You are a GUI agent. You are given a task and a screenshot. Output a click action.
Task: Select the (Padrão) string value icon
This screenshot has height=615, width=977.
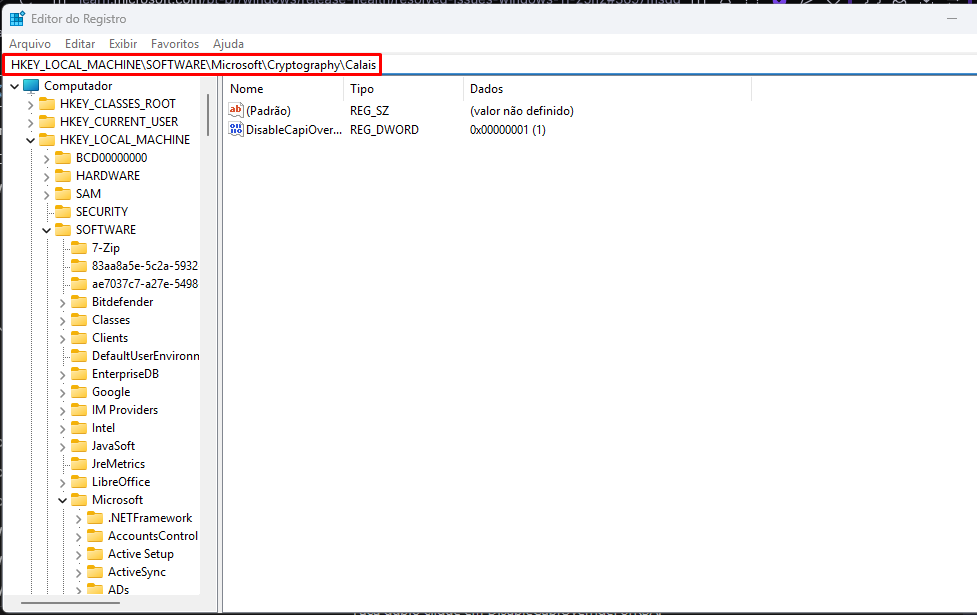pos(236,111)
